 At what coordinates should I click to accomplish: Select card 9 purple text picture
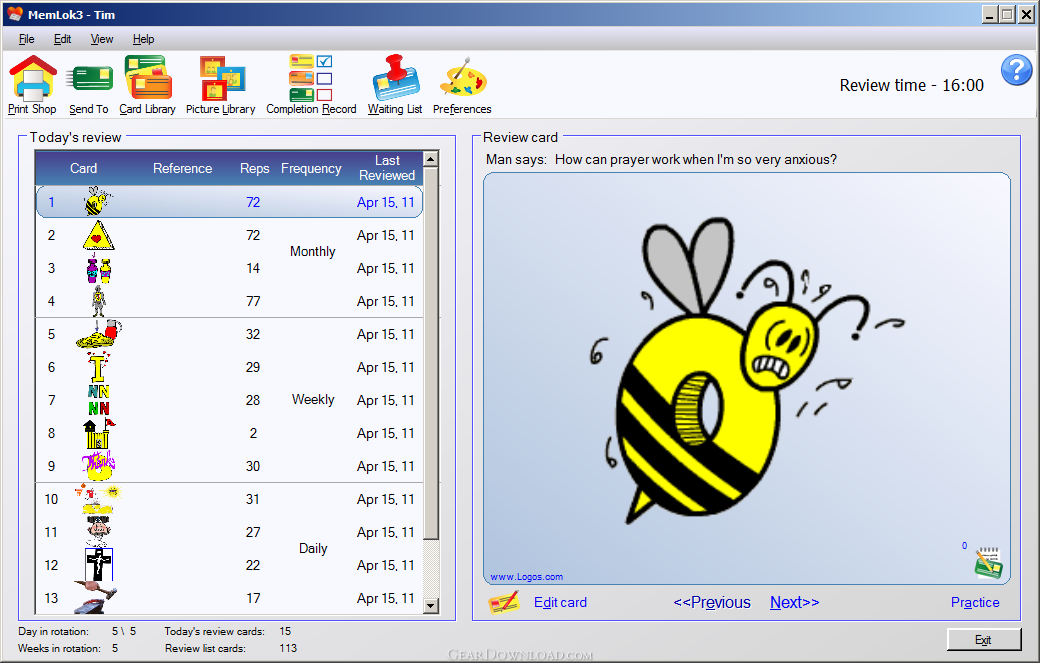click(98, 465)
